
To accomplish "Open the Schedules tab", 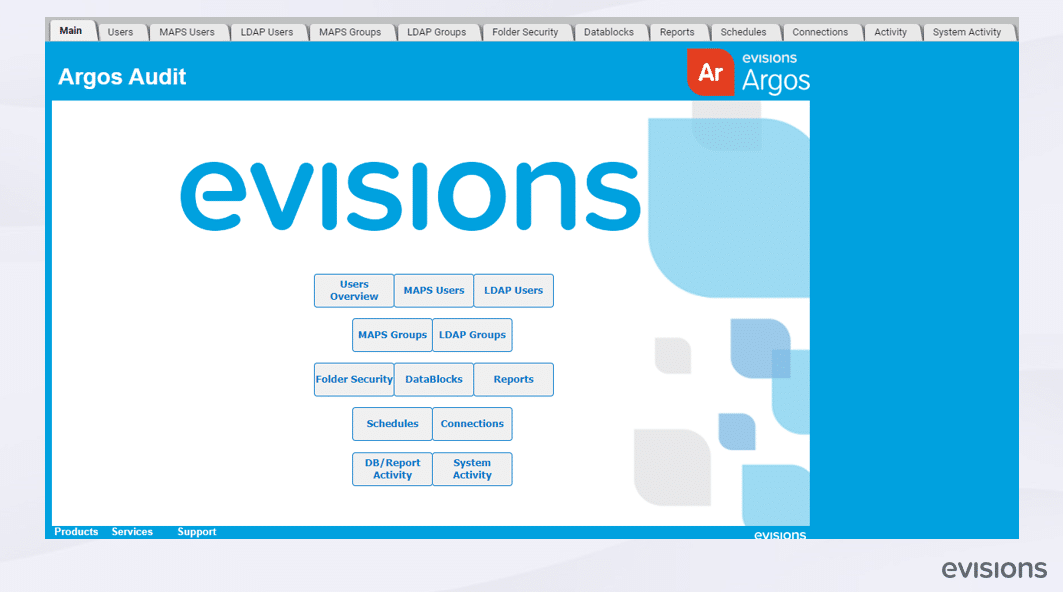I will point(744,32).
